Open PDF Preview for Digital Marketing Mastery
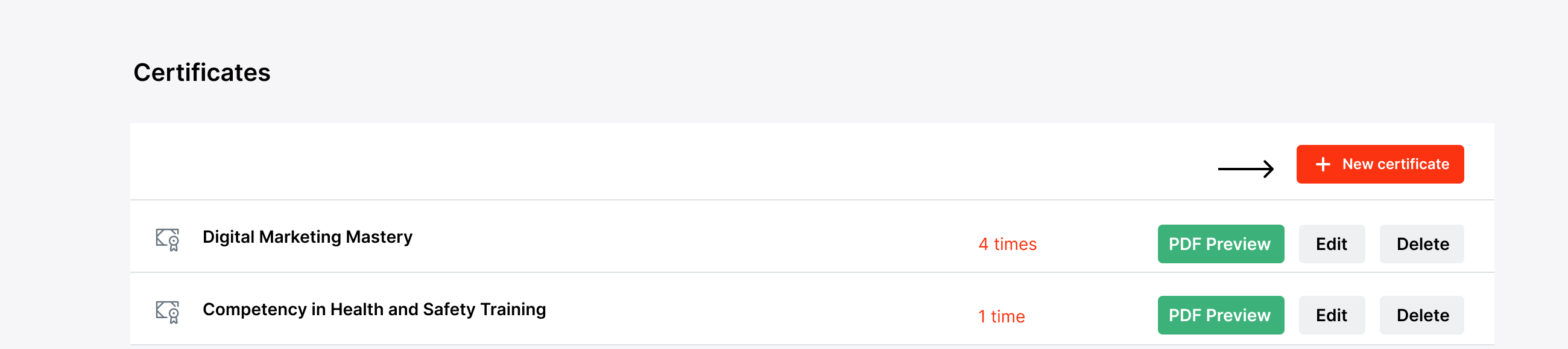1568x349 pixels. pos(1220,244)
